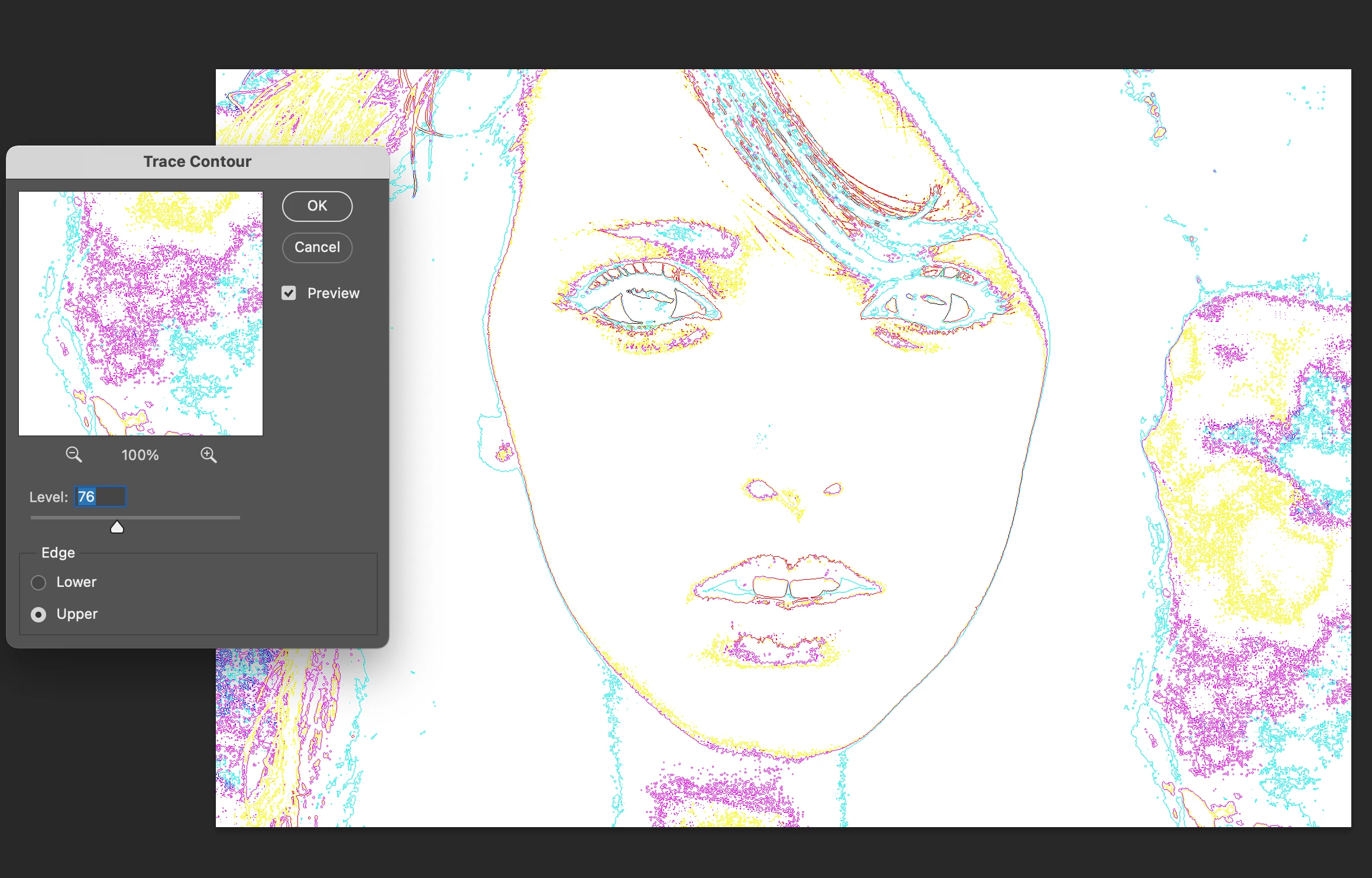Click the filter preview thumbnail in dialog
This screenshot has height=878, width=1372.
point(141,314)
